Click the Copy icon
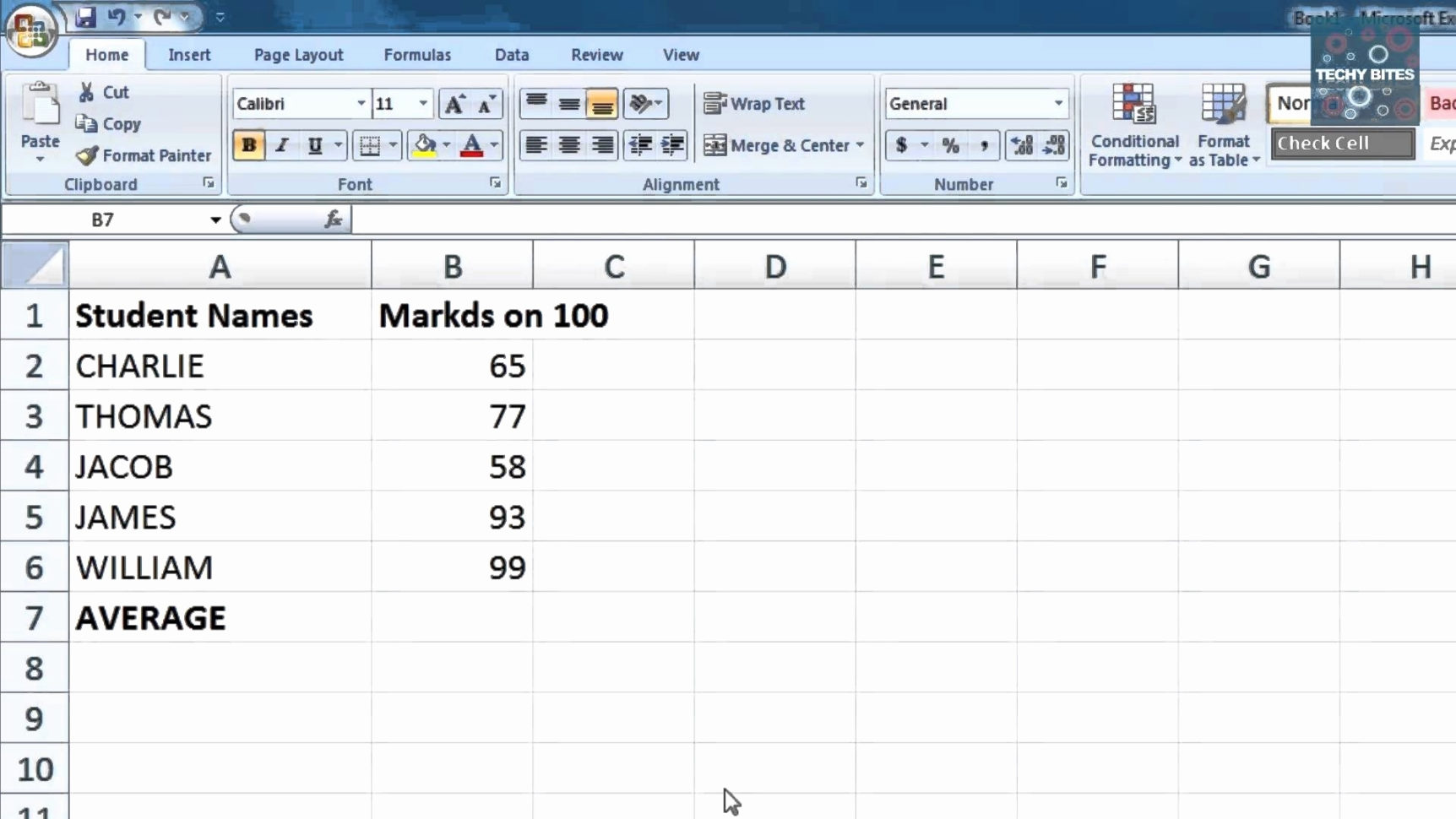 click(x=89, y=123)
